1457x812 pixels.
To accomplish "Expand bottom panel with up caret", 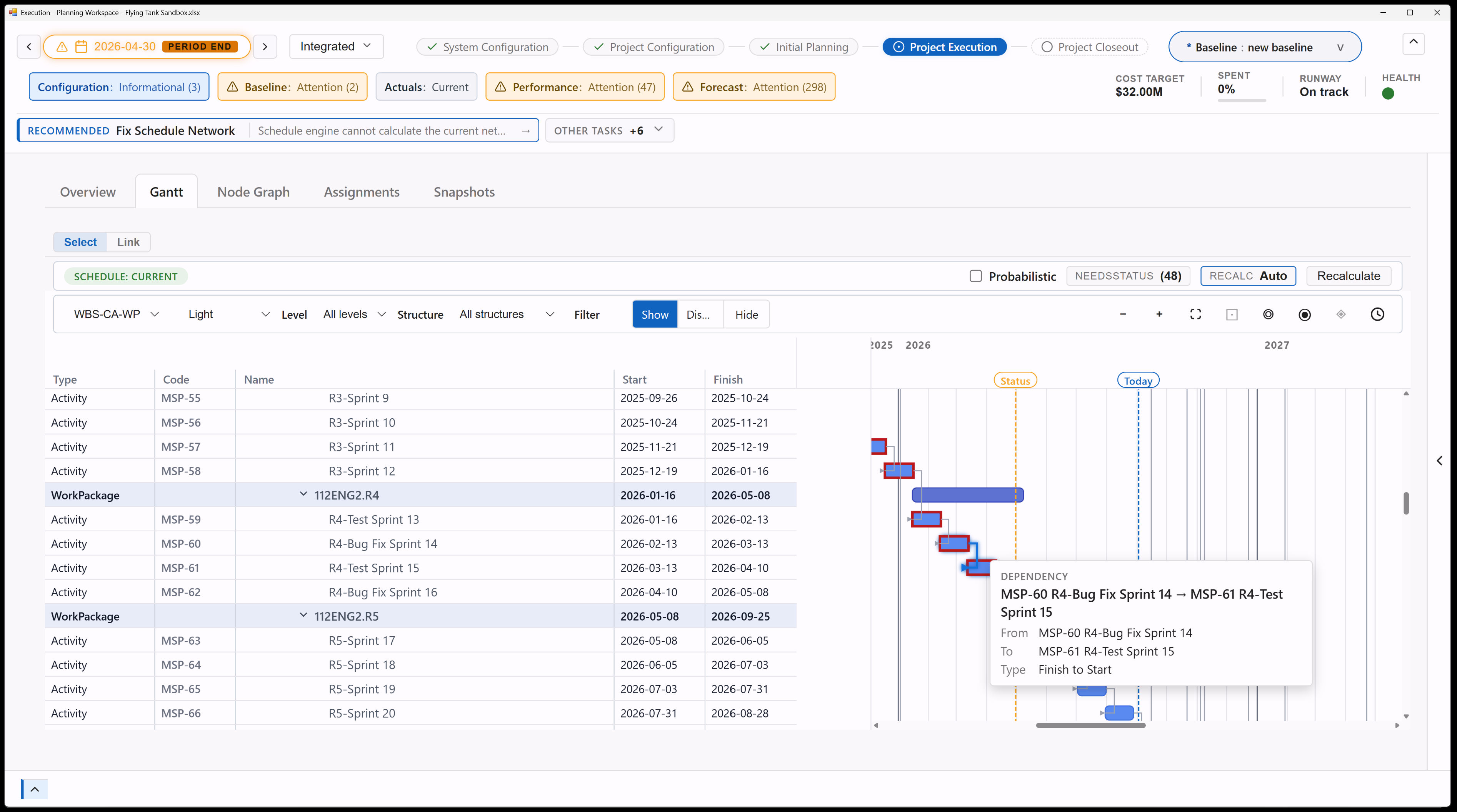I will tap(35, 789).
